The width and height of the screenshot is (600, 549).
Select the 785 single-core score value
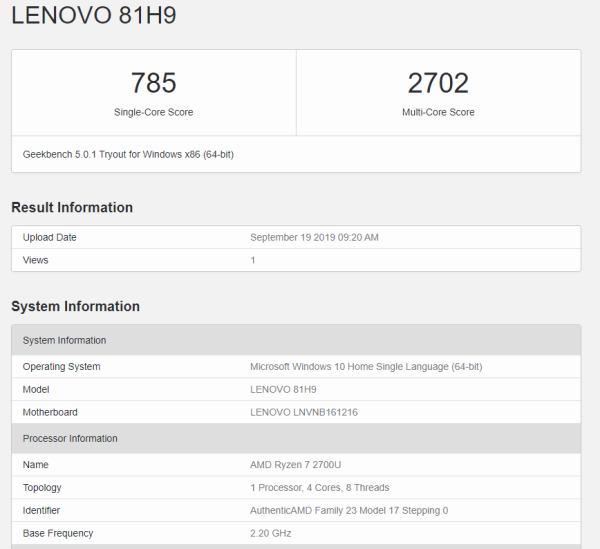click(153, 83)
